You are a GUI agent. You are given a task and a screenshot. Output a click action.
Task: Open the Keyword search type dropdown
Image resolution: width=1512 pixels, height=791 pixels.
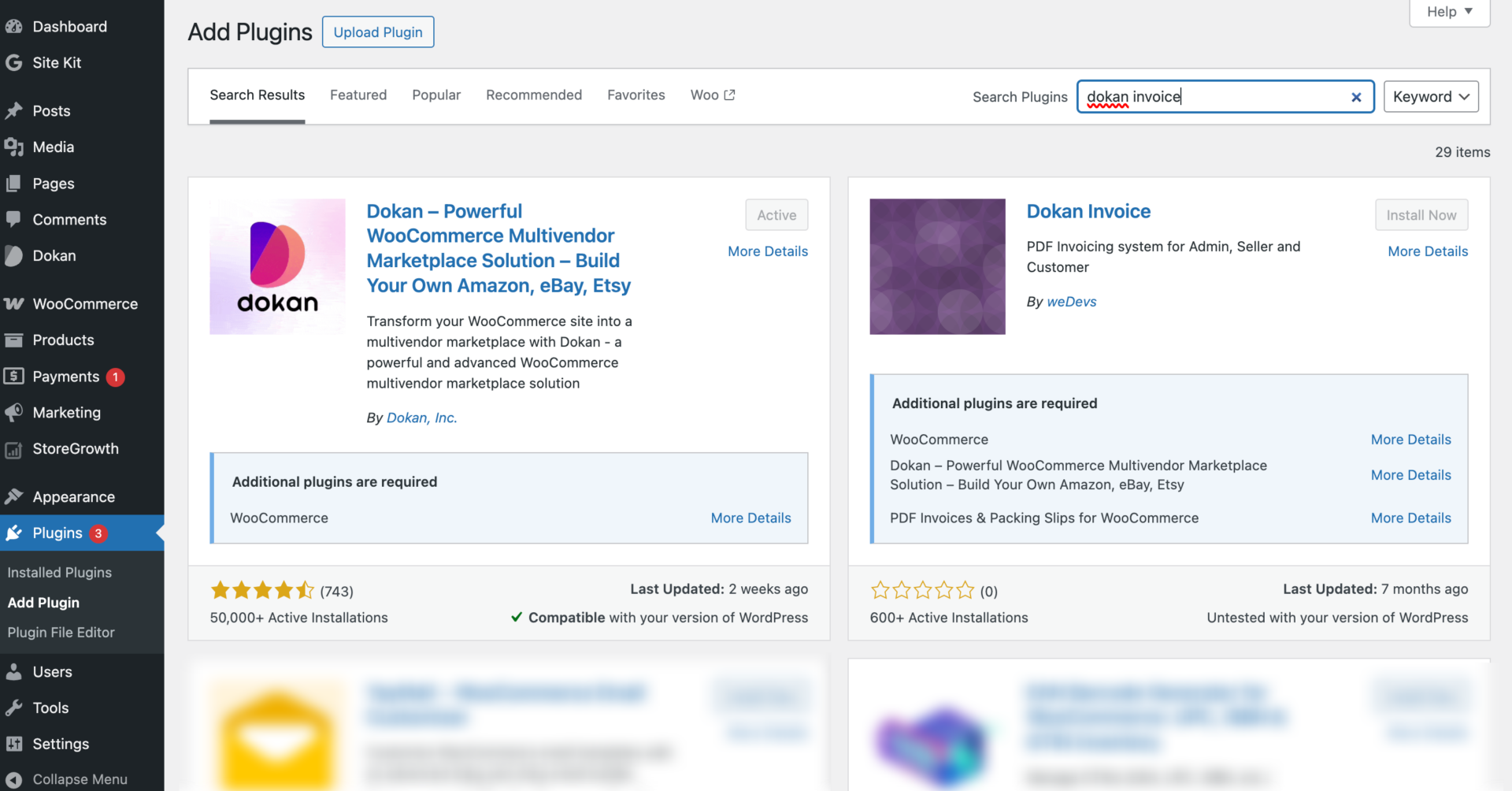click(1431, 97)
